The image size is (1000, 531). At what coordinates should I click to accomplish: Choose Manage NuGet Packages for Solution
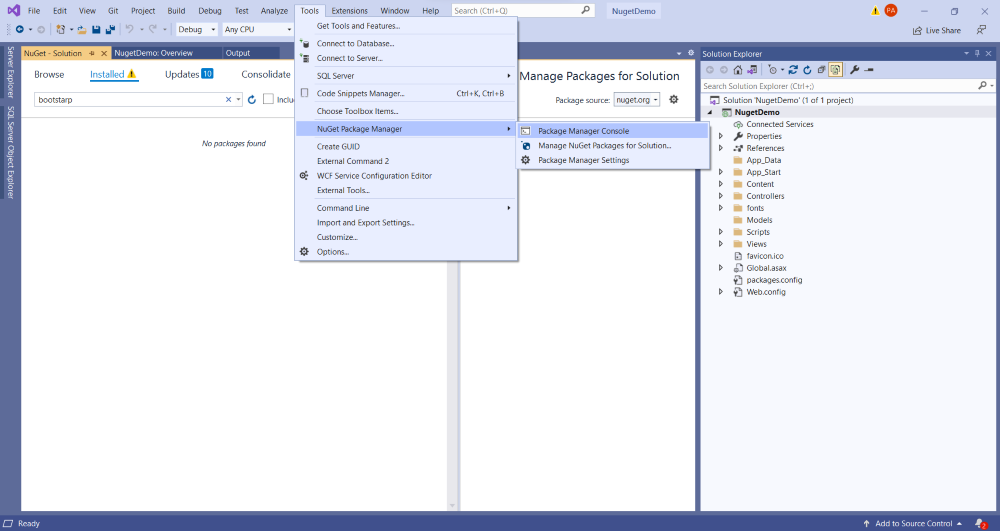(x=613, y=145)
